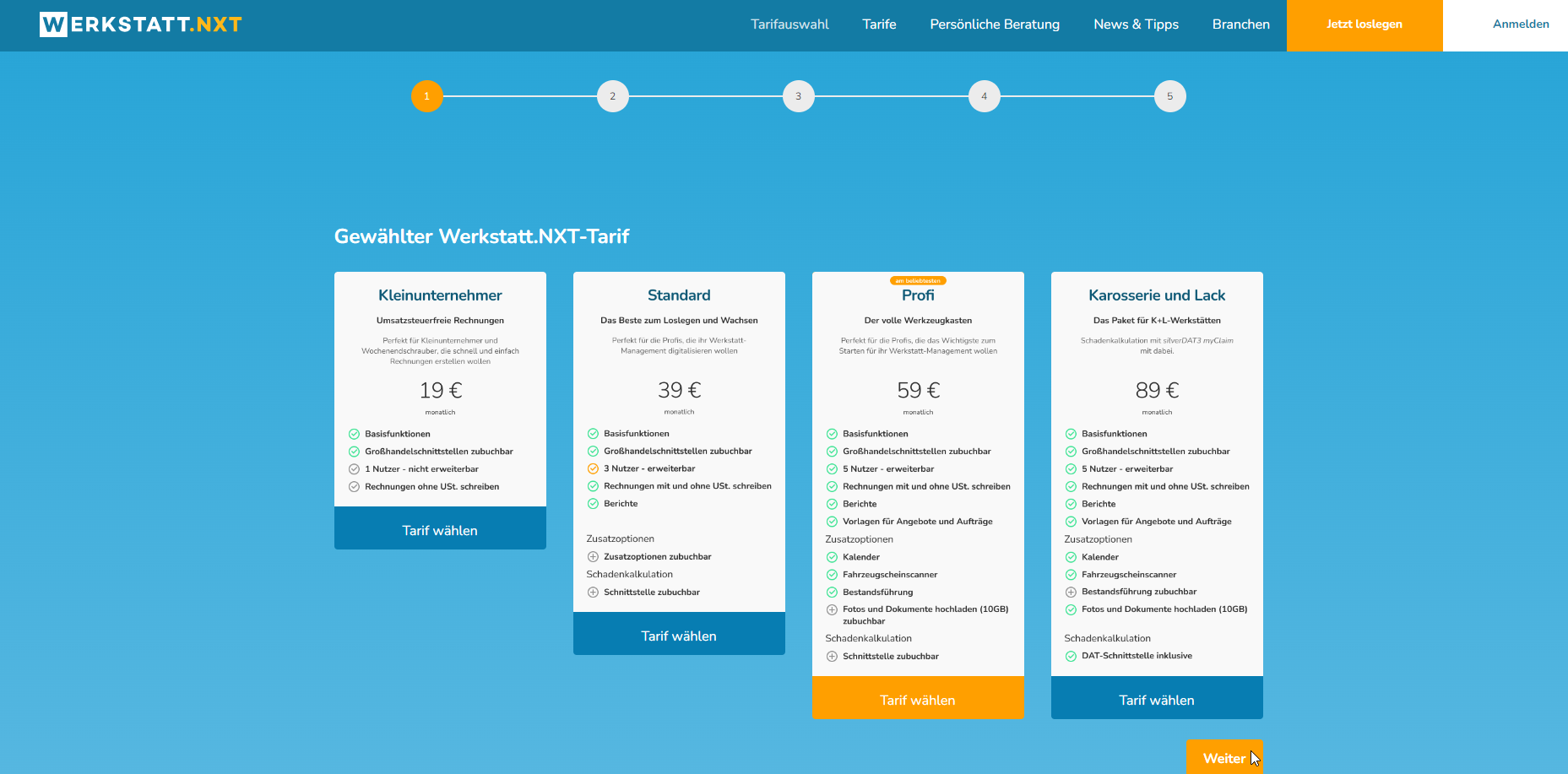
Task: Click plus icon beside 'Zusatzoptionen zubuchbar'
Action: (x=593, y=557)
